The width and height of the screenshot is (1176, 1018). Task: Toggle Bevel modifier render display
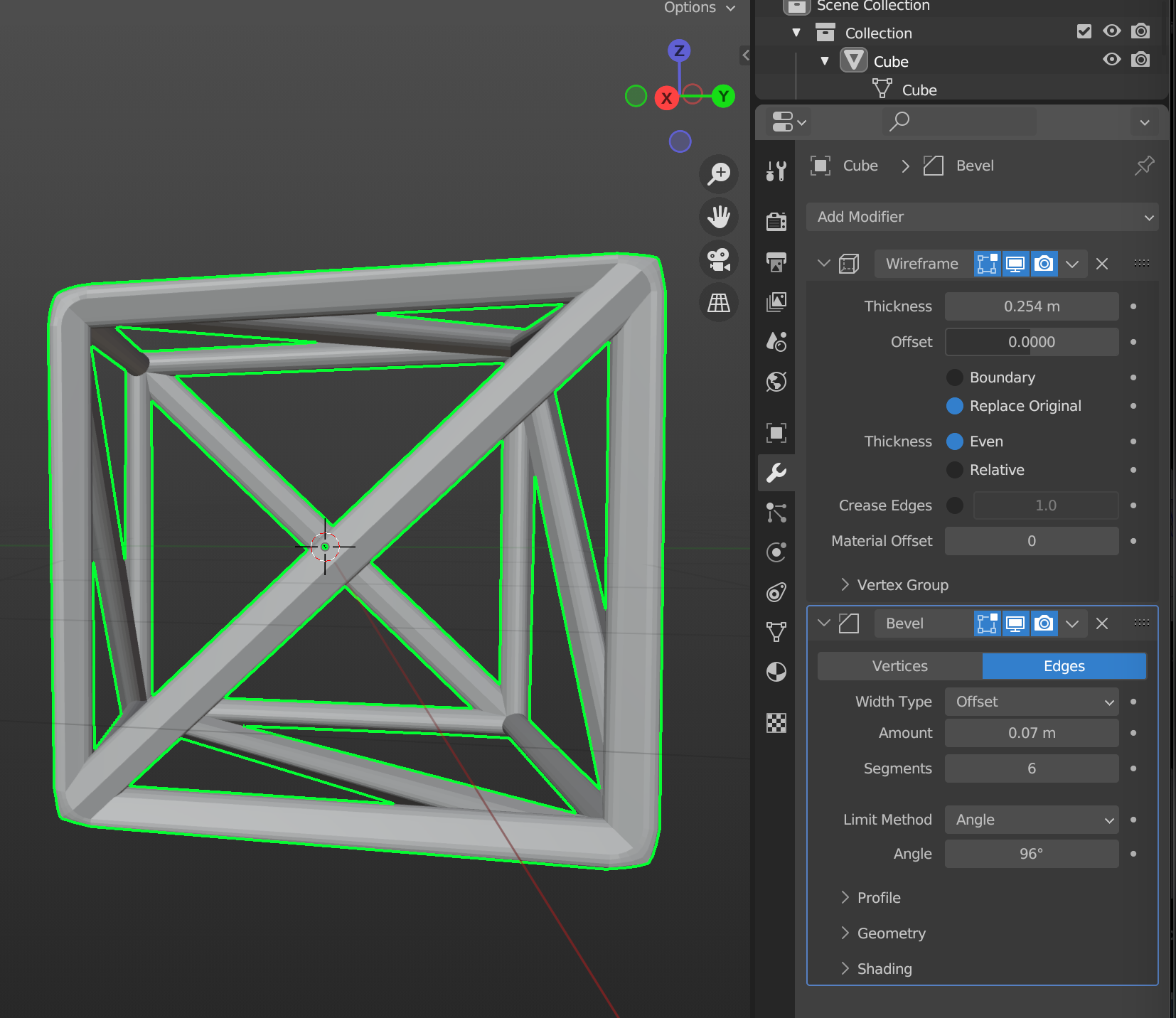[x=1044, y=623]
